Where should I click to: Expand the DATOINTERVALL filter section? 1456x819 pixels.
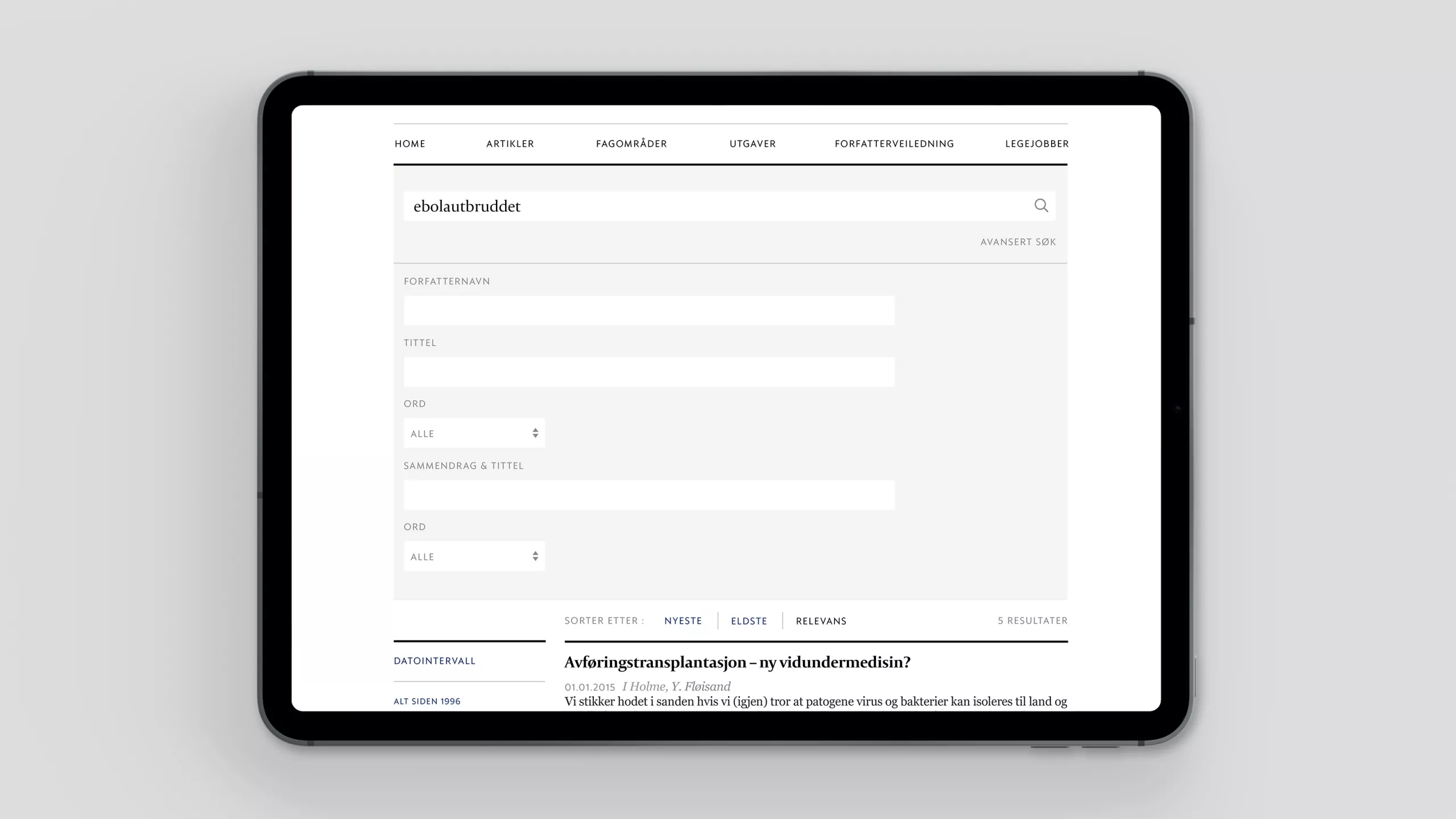click(x=435, y=661)
